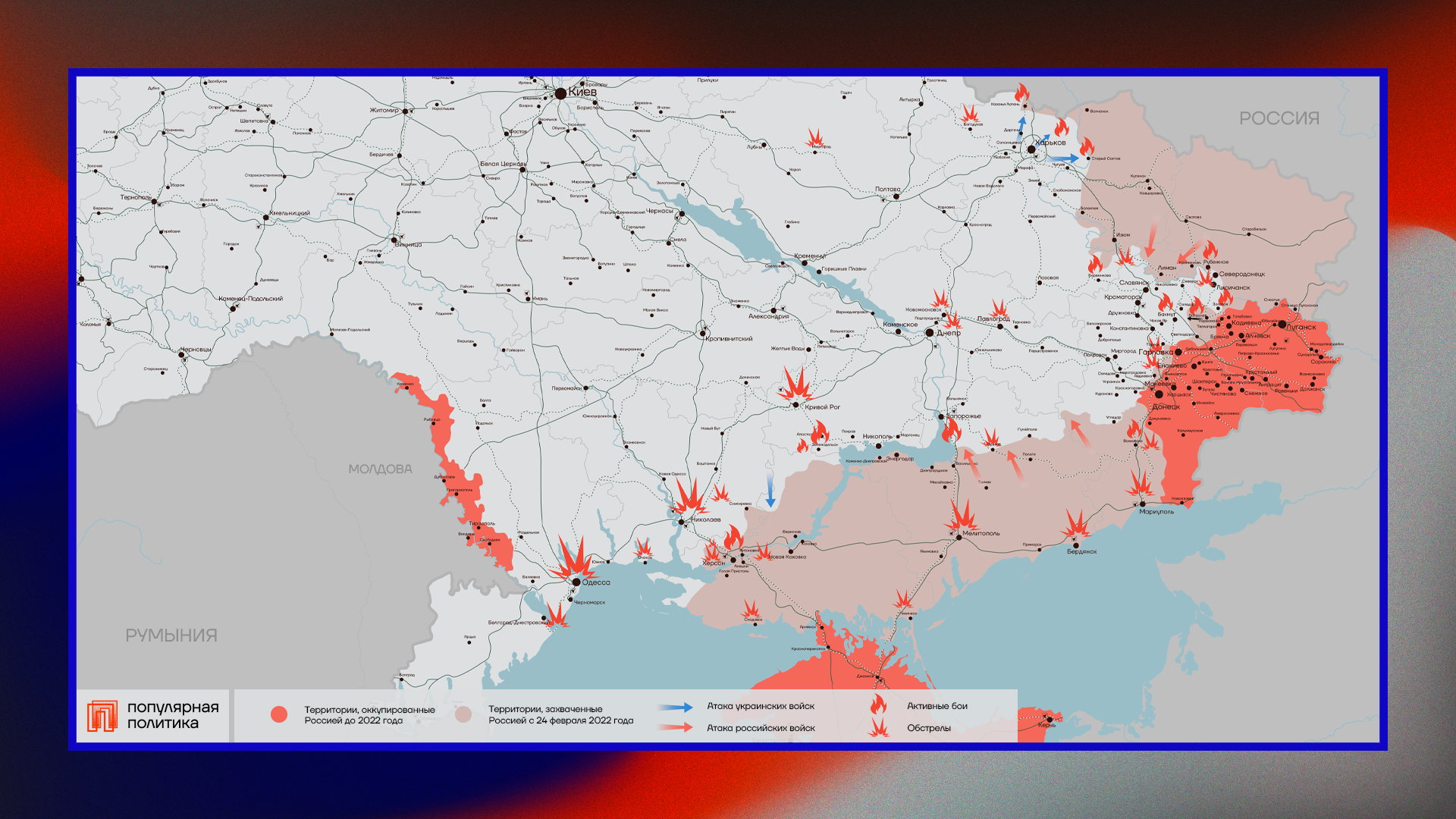Click the Популярная политика logo icon
Viewport: 1456px width, 819px height.
point(102,716)
